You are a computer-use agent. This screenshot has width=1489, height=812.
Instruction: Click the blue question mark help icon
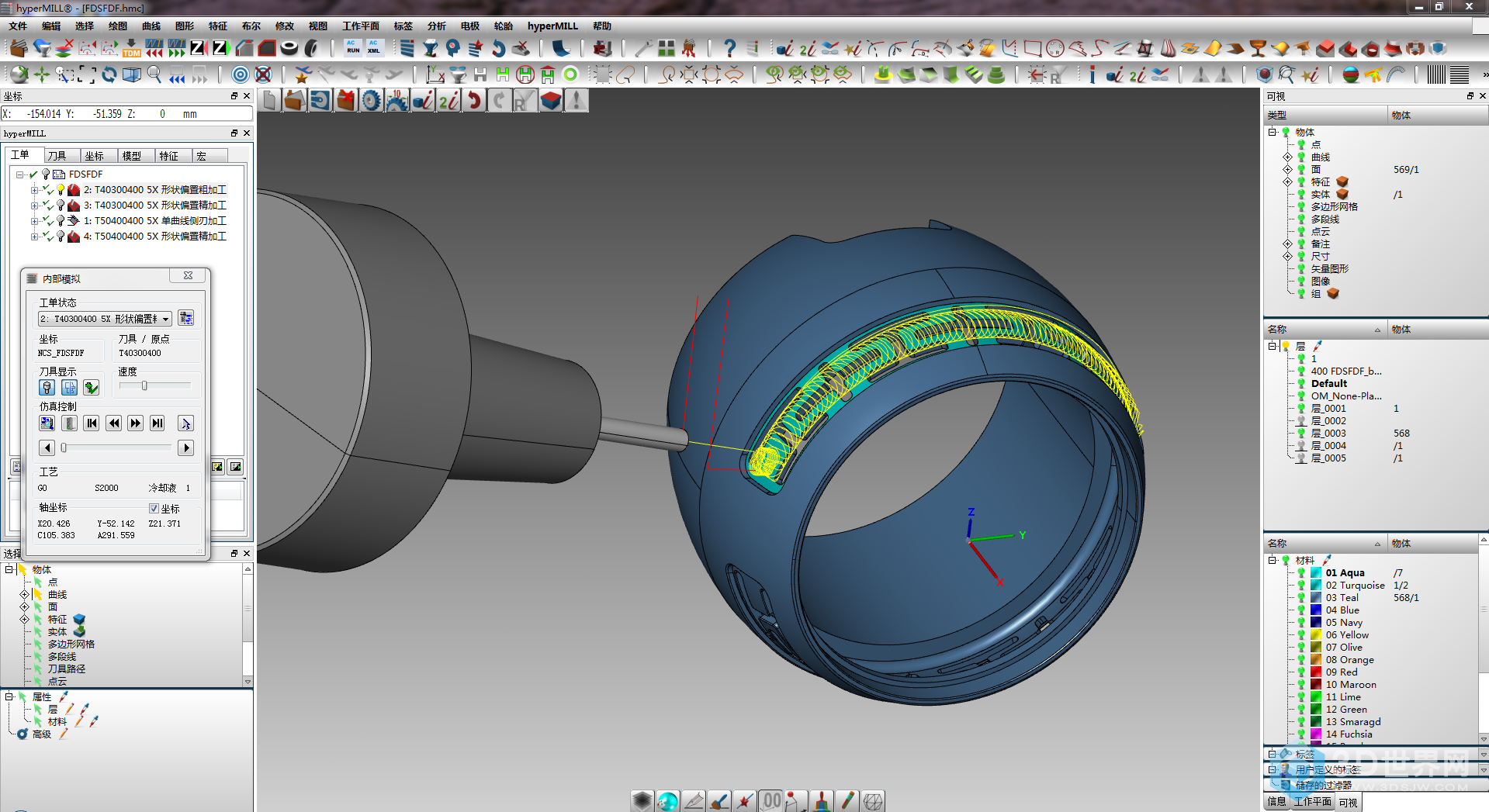729,49
